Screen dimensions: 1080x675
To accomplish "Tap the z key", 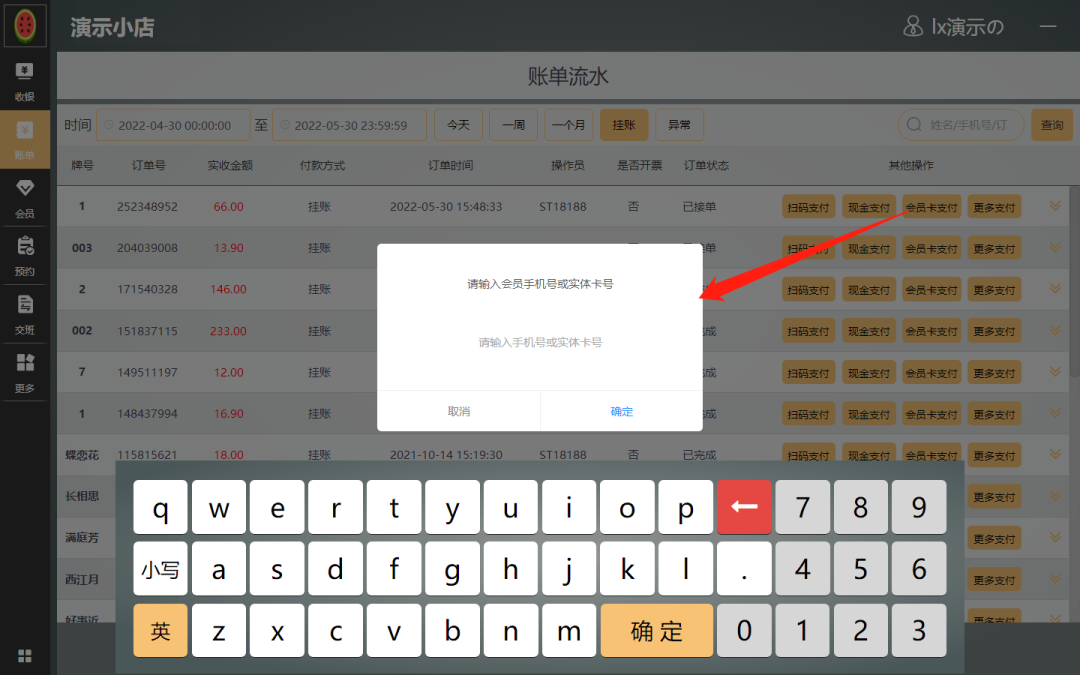I will [x=218, y=630].
